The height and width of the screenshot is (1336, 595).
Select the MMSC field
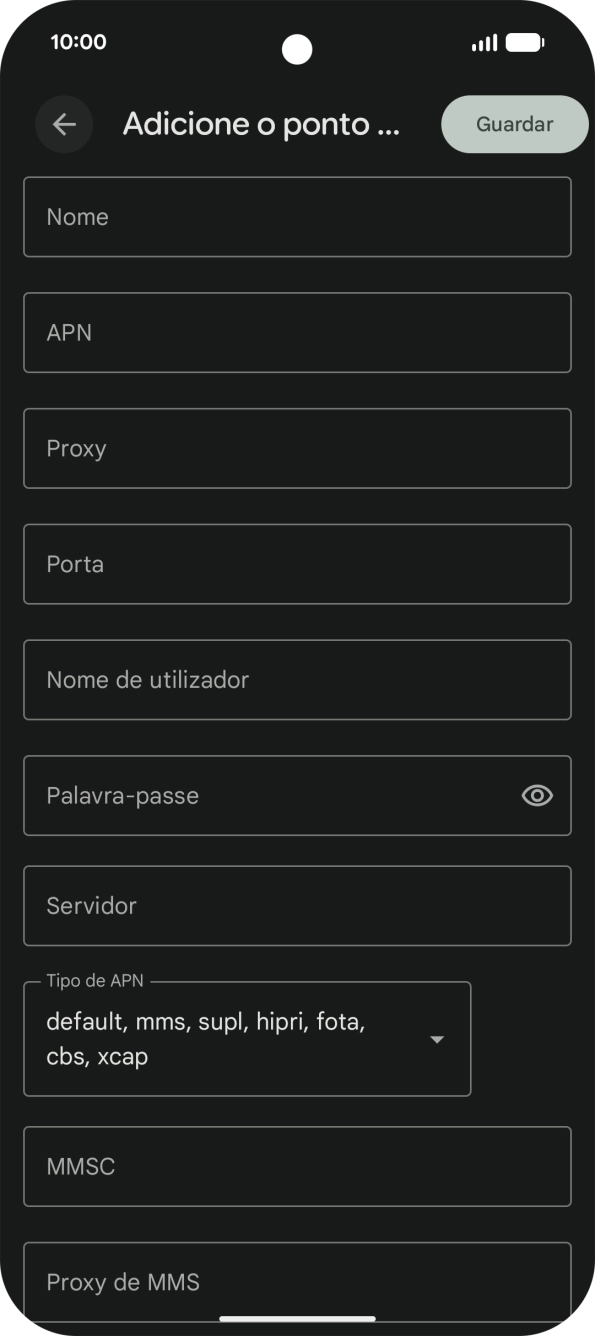coord(297,1166)
